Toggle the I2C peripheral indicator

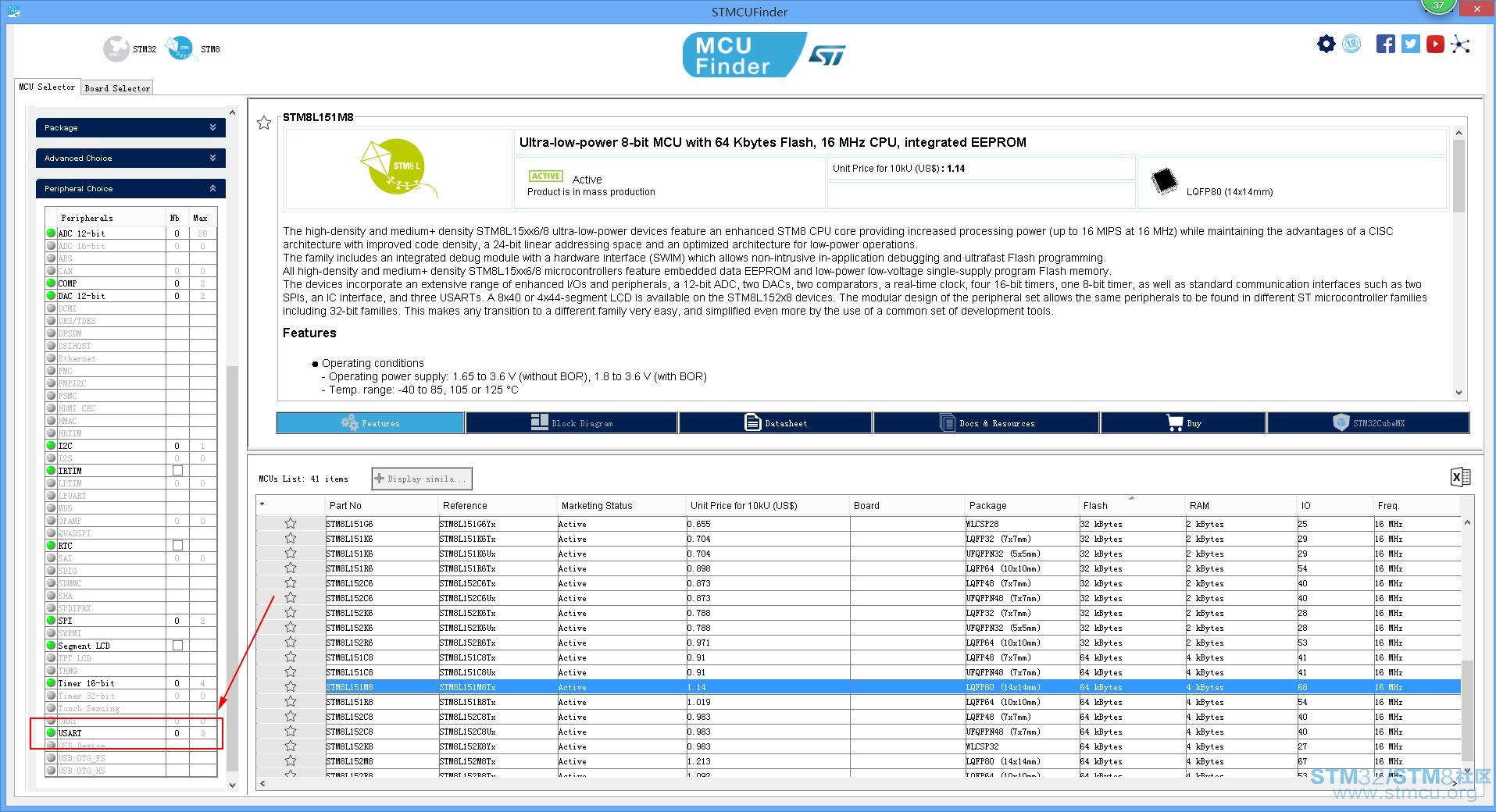(51, 446)
